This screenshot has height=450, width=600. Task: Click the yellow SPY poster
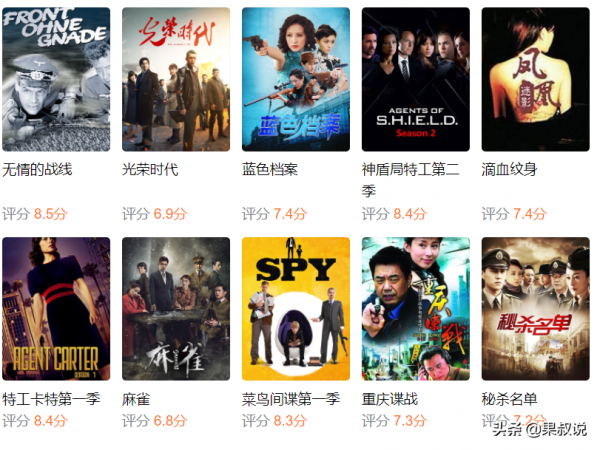tap(296, 309)
